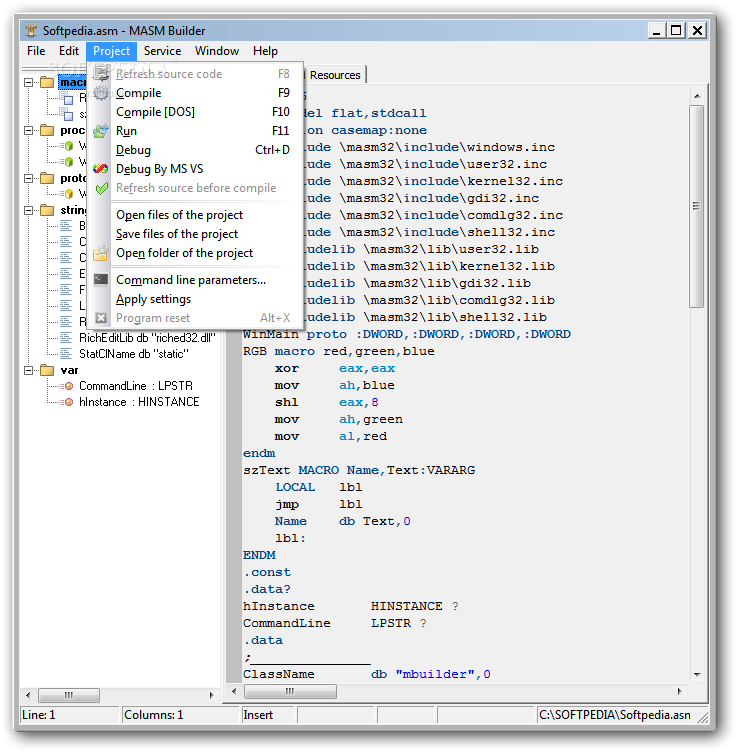Click the Run icon in Project menu
The height and width of the screenshot is (752, 737).
tap(101, 131)
